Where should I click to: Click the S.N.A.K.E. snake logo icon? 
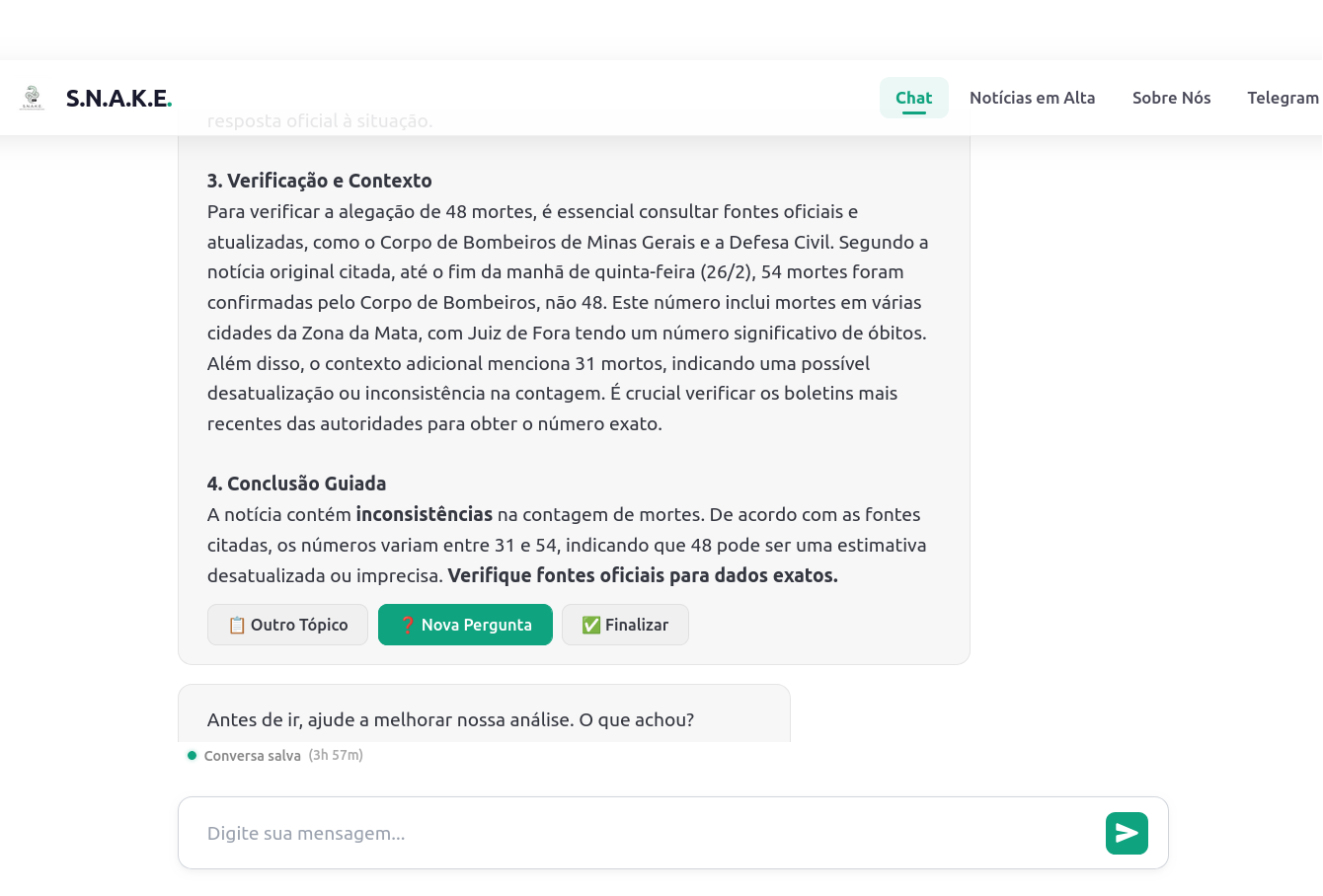coord(33,97)
